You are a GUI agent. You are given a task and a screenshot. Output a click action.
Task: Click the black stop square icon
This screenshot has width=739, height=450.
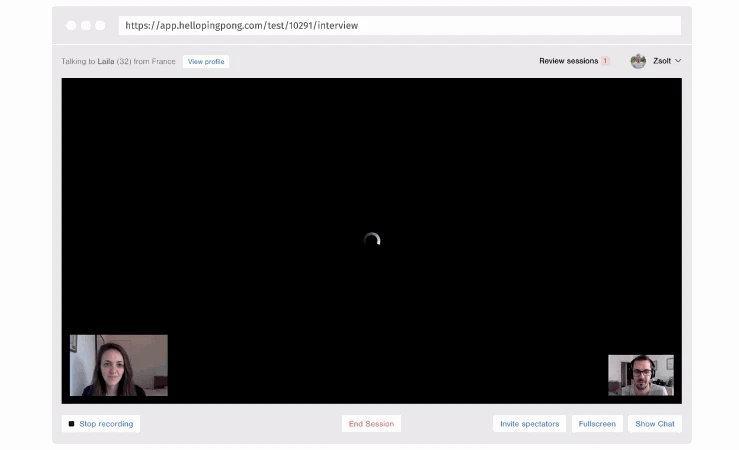coord(72,424)
